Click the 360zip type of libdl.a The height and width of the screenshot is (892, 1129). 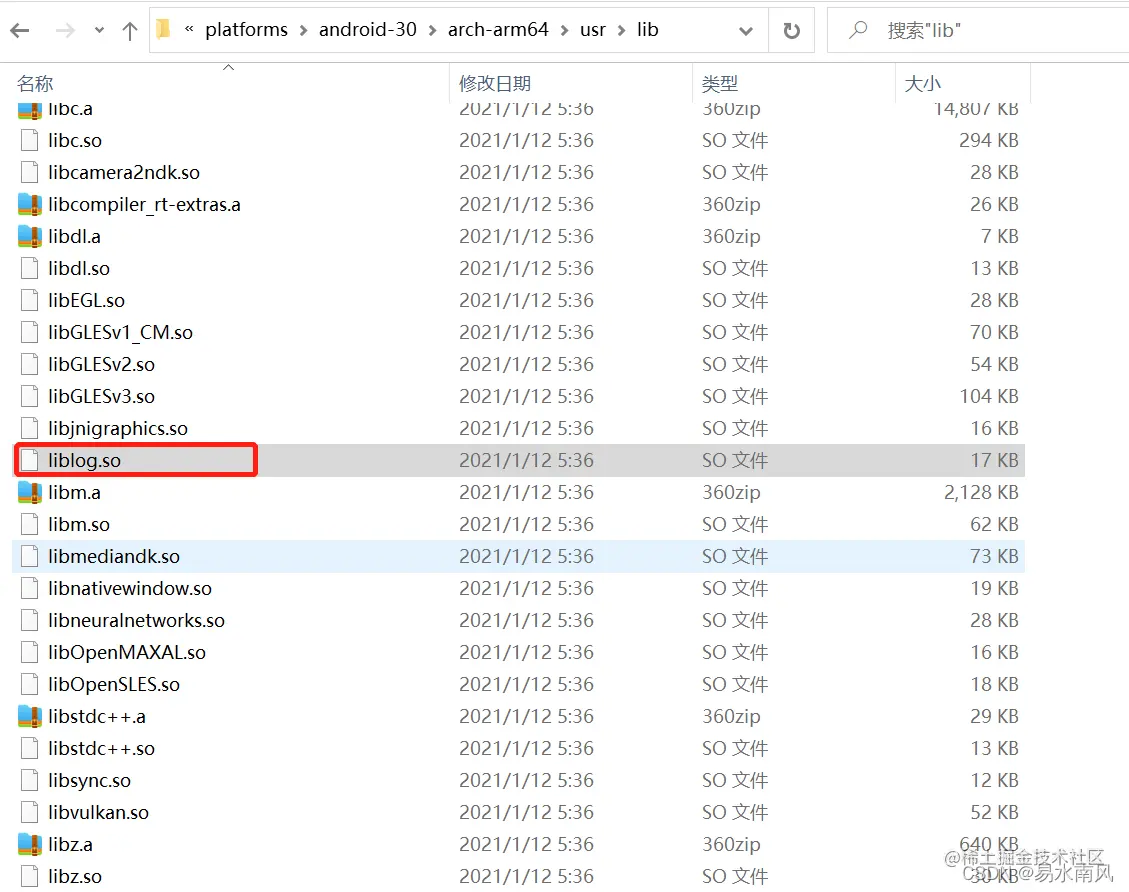[732, 236]
